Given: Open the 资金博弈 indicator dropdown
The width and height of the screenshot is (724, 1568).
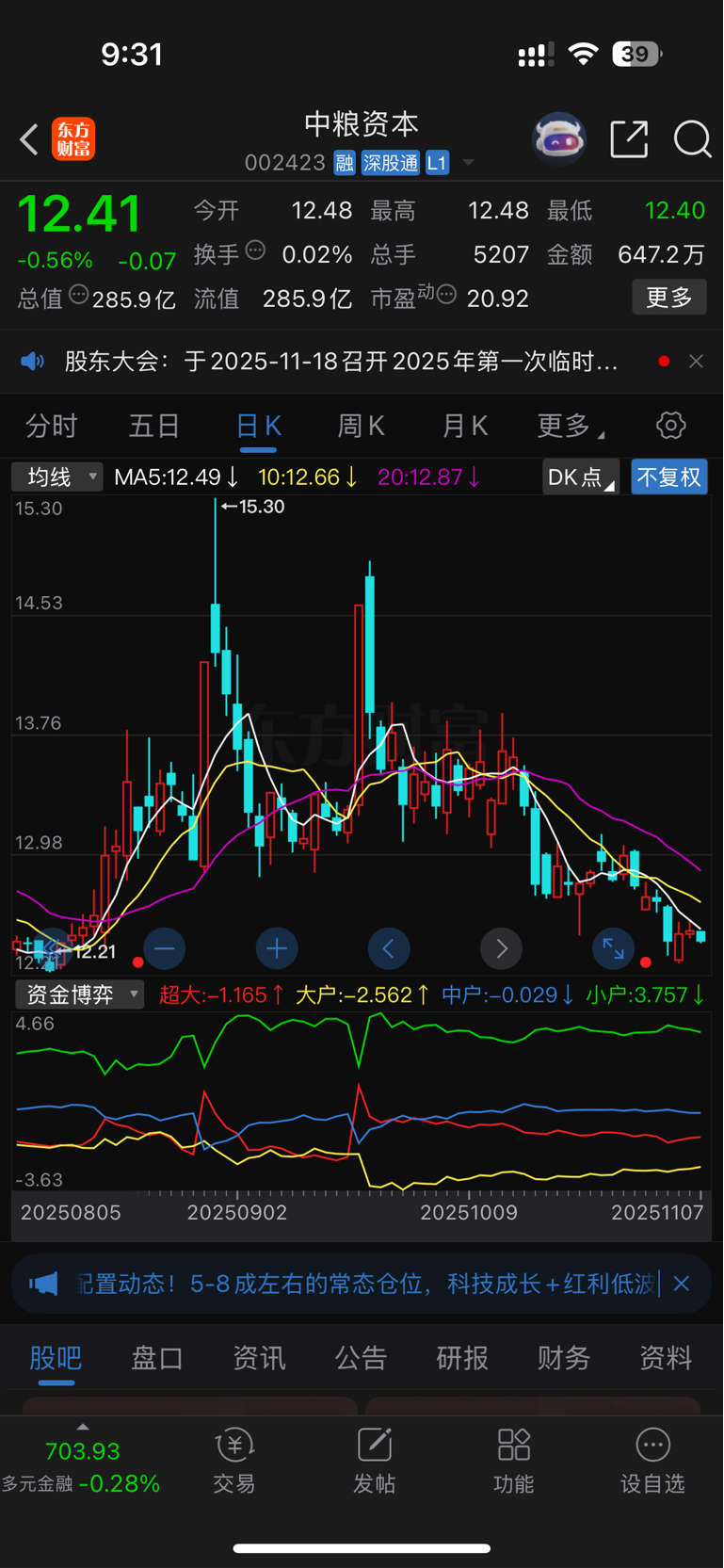Looking at the screenshot, I should coord(79,994).
